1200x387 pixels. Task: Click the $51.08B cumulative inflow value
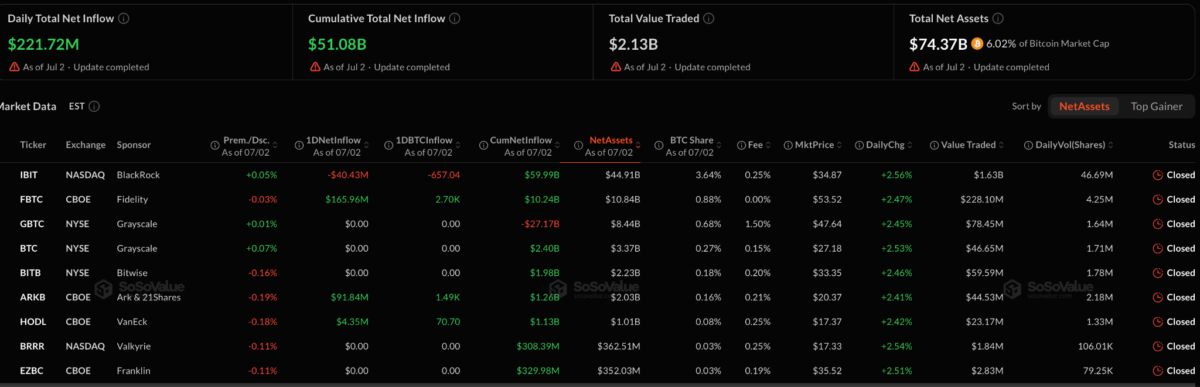click(x=338, y=44)
